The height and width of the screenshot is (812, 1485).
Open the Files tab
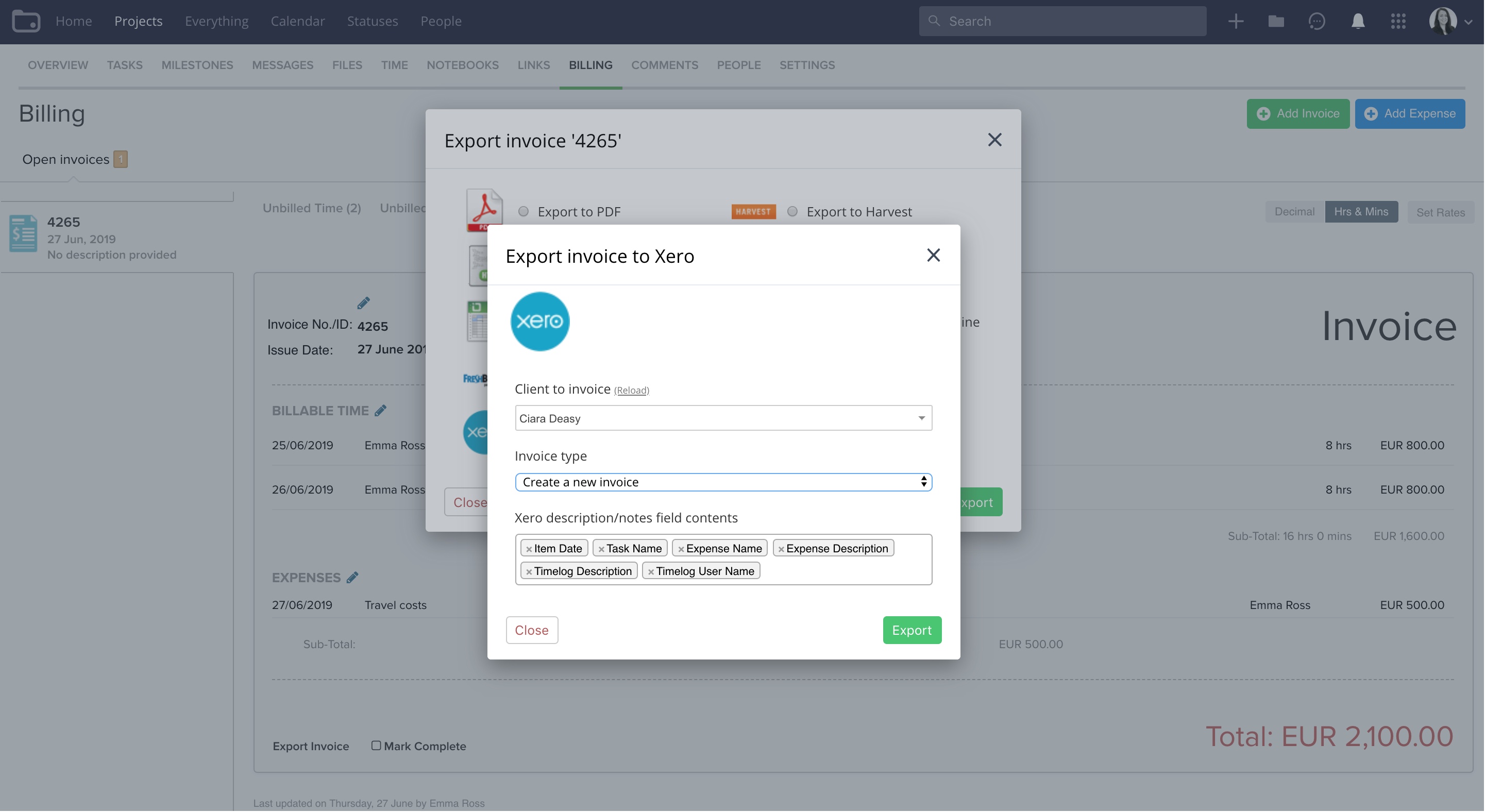click(347, 65)
